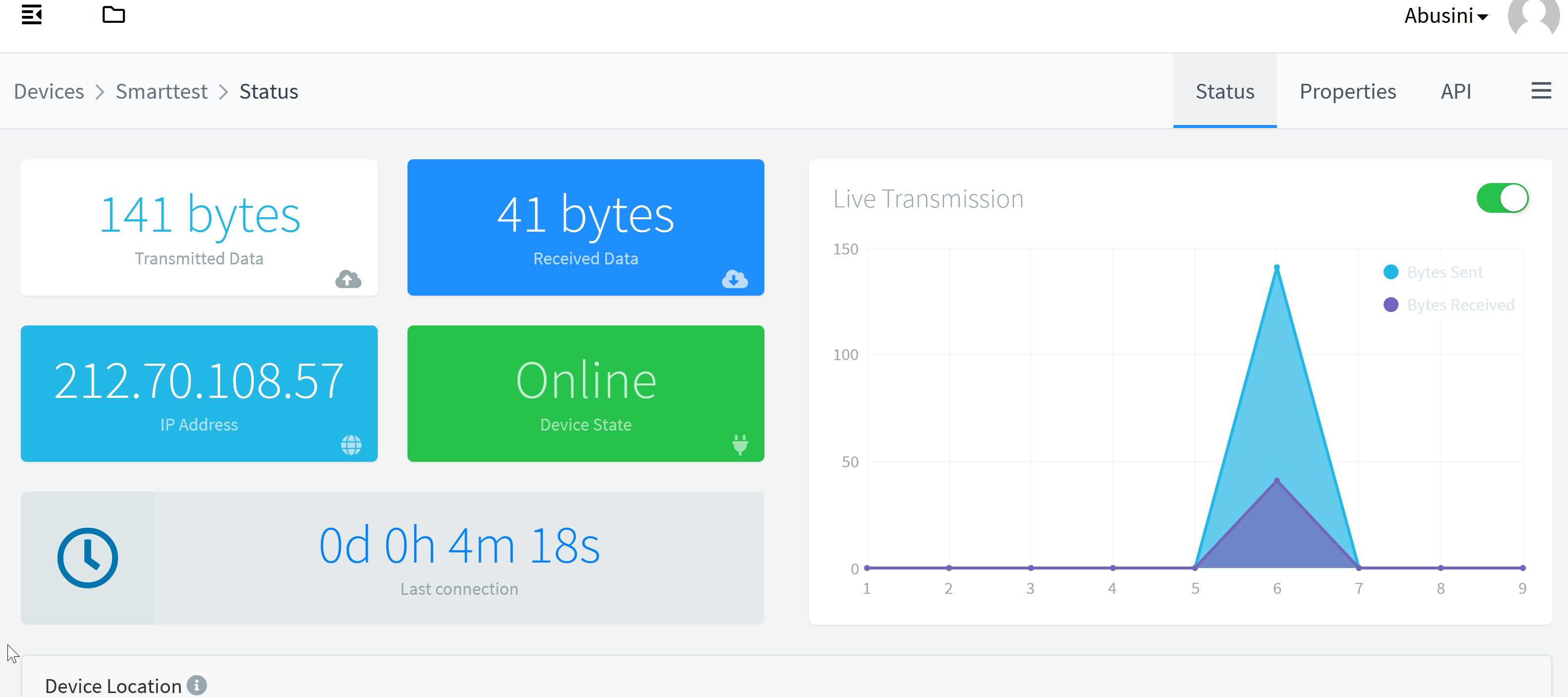Toggle the Live Transmission switch off
The height and width of the screenshot is (697, 1568).
coord(1502,198)
